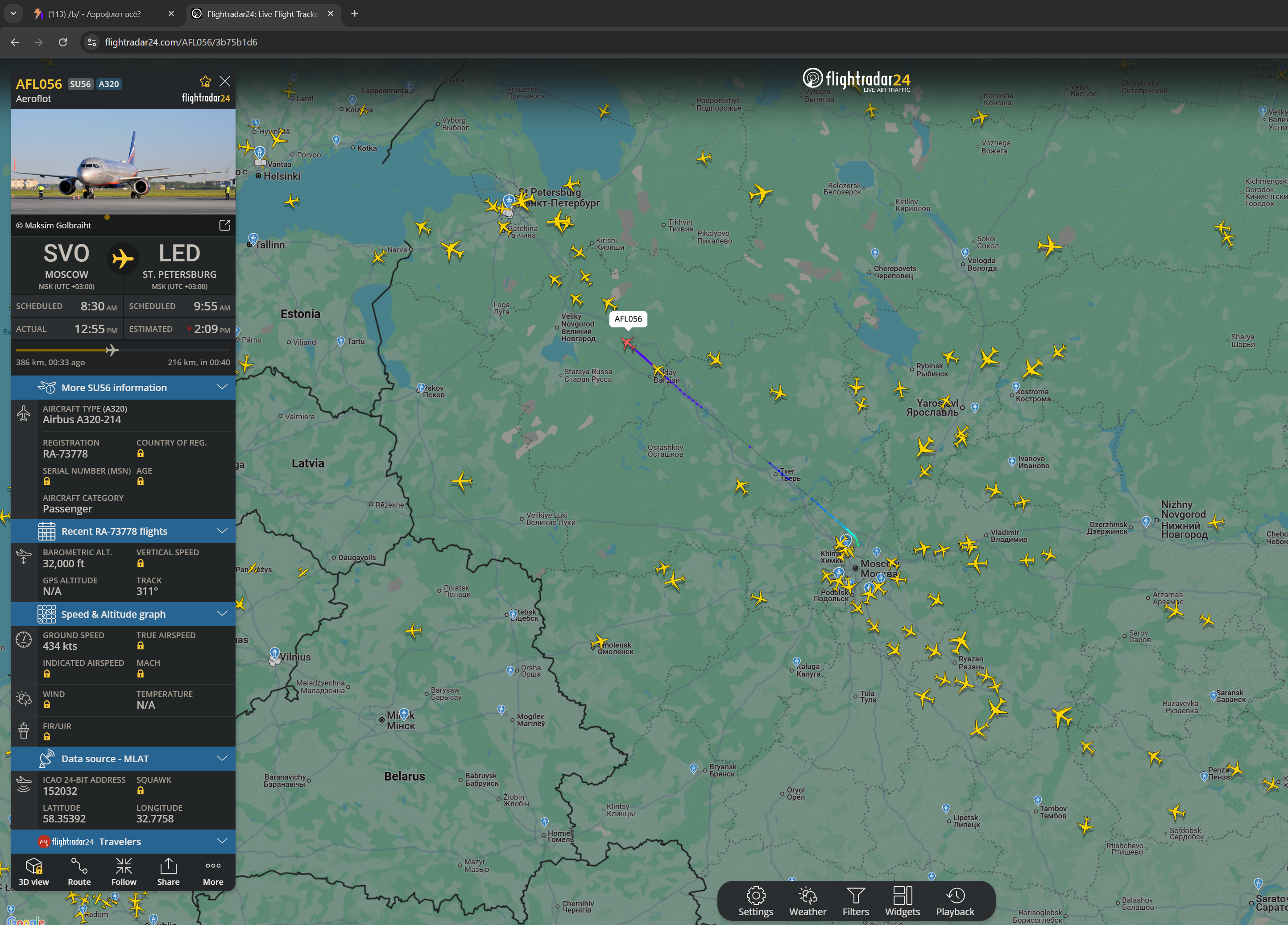Click the LED St. Petersburg destination airport
Viewport: 1288px width, 925px height.
pyautogui.click(x=179, y=266)
